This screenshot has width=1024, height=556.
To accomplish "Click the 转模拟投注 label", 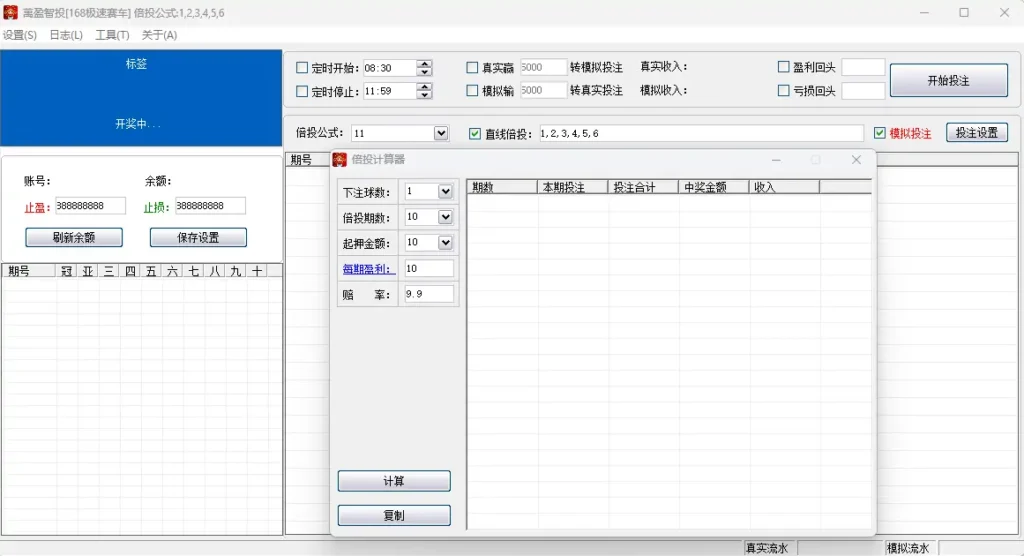I will click(x=596, y=67).
